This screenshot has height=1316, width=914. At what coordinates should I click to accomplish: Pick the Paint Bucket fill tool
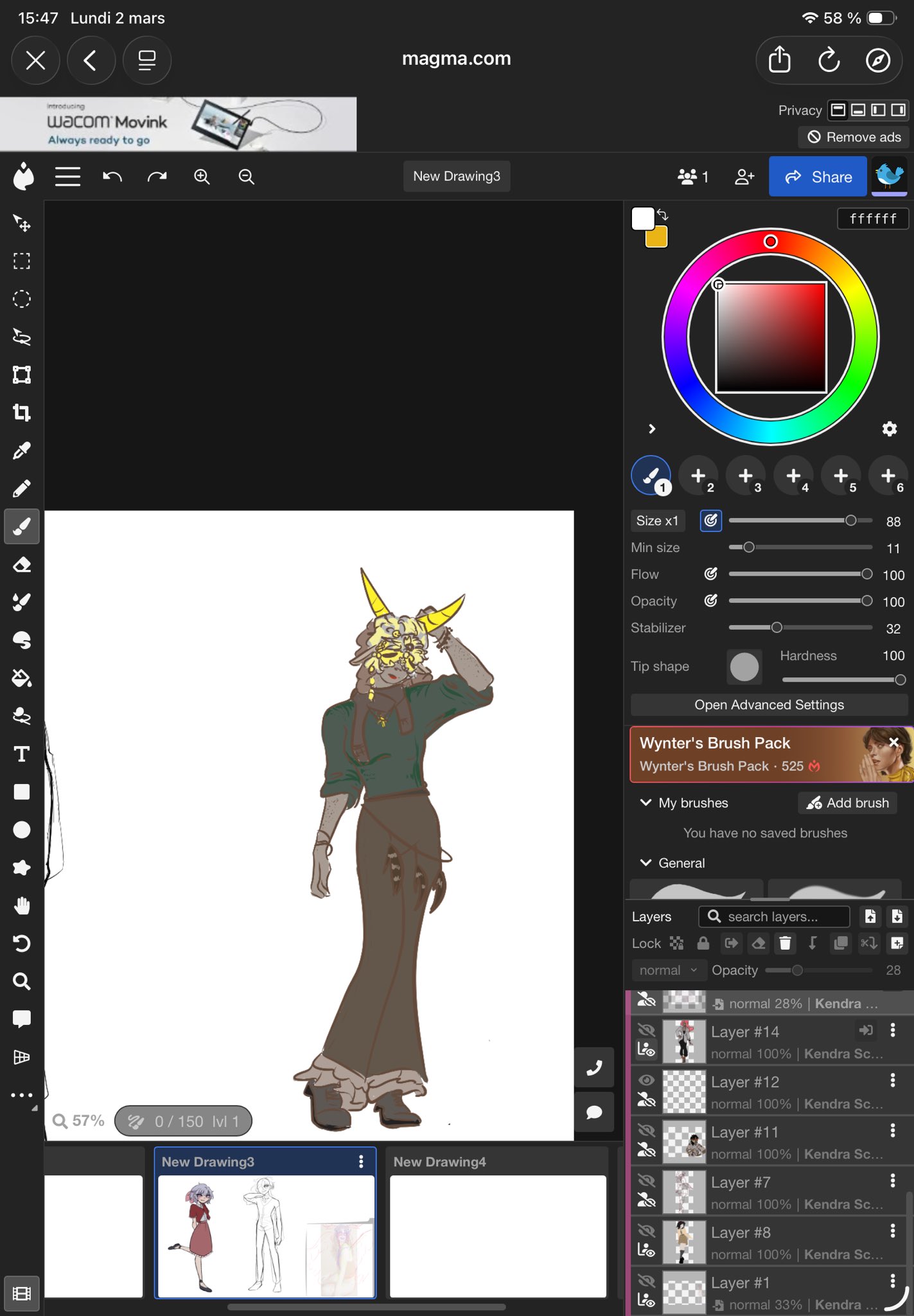click(22, 678)
